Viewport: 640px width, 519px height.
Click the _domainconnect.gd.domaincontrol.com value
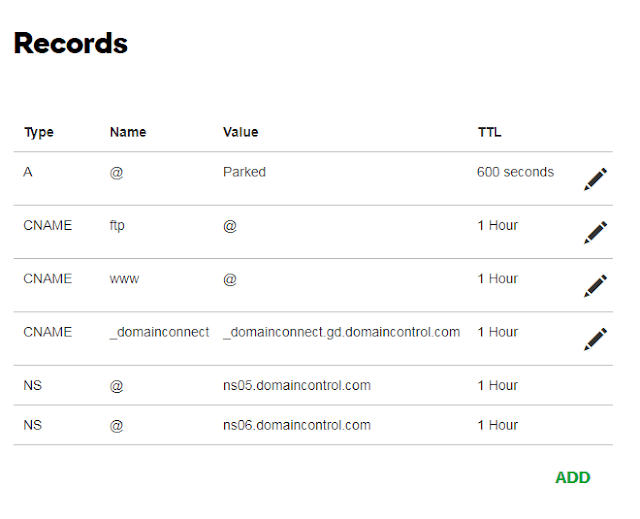(342, 332)
